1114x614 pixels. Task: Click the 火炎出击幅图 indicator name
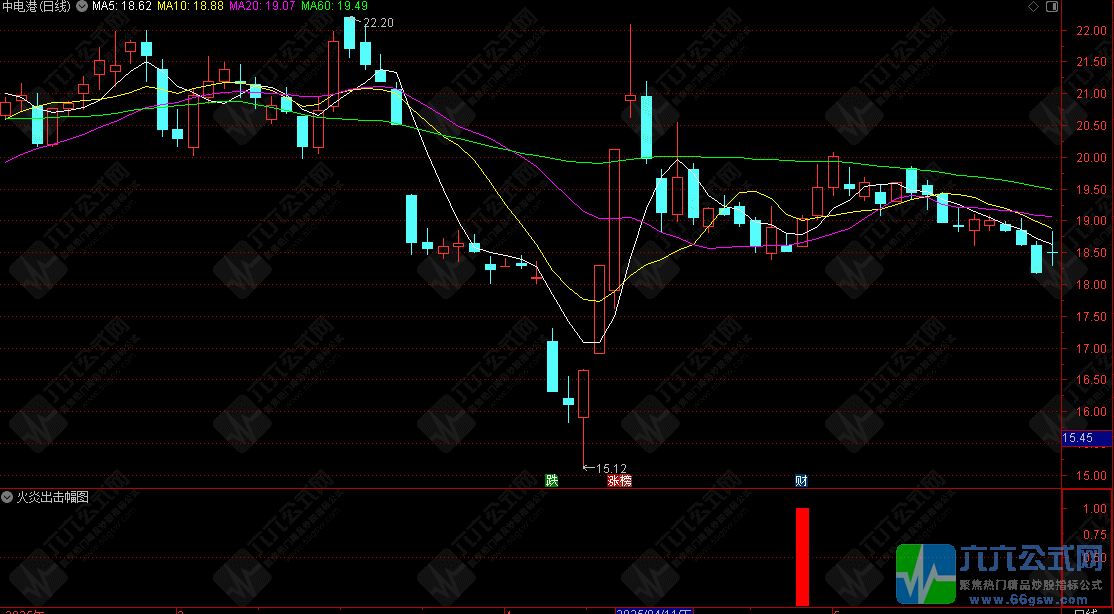tap(53, 497)
